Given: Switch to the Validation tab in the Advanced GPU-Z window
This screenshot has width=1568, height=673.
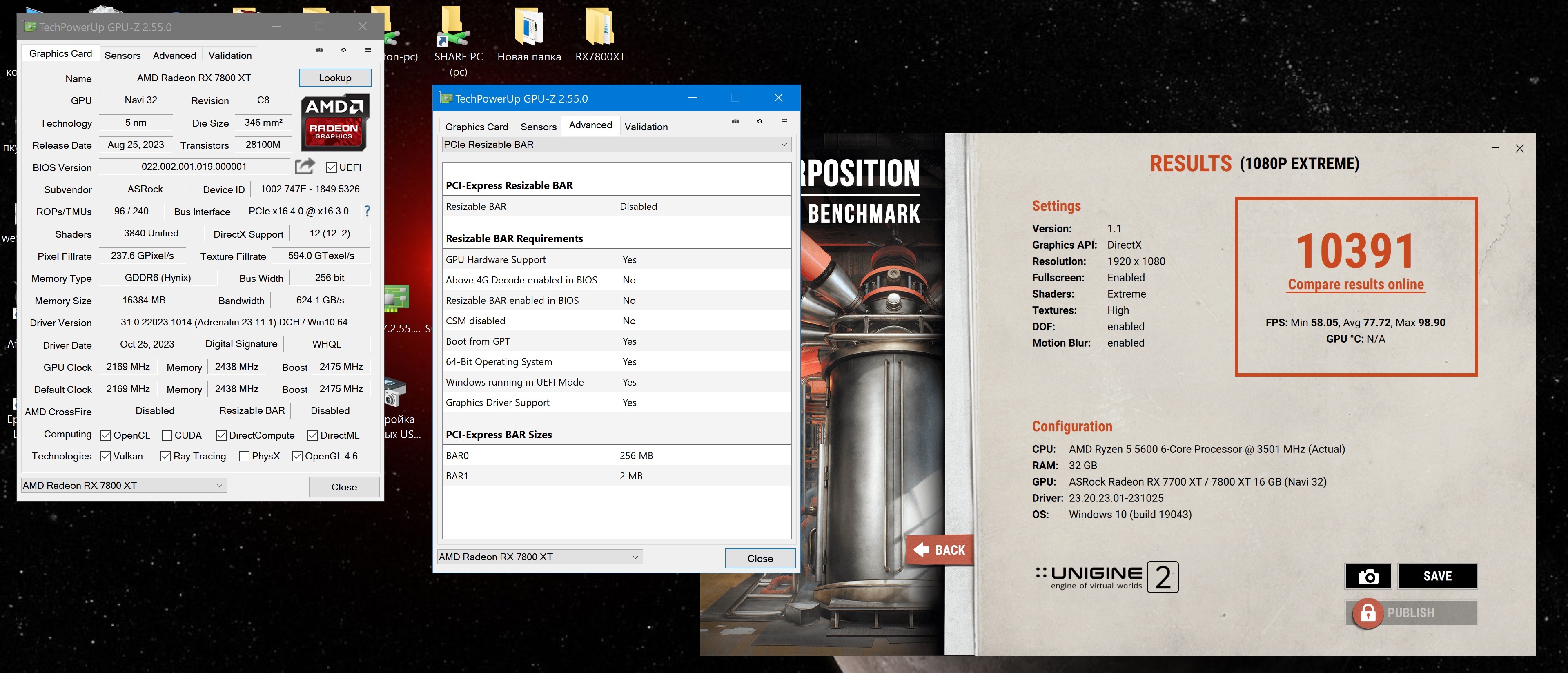Looking at the screenshot, I should (x=646, y=127).
